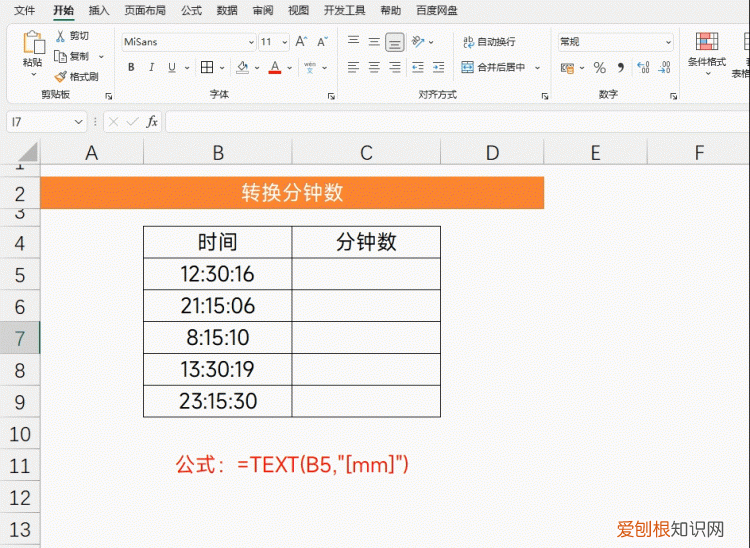Click the fill color paint bucket
This screenshot has width=750, height=548.
pos(243,67)
